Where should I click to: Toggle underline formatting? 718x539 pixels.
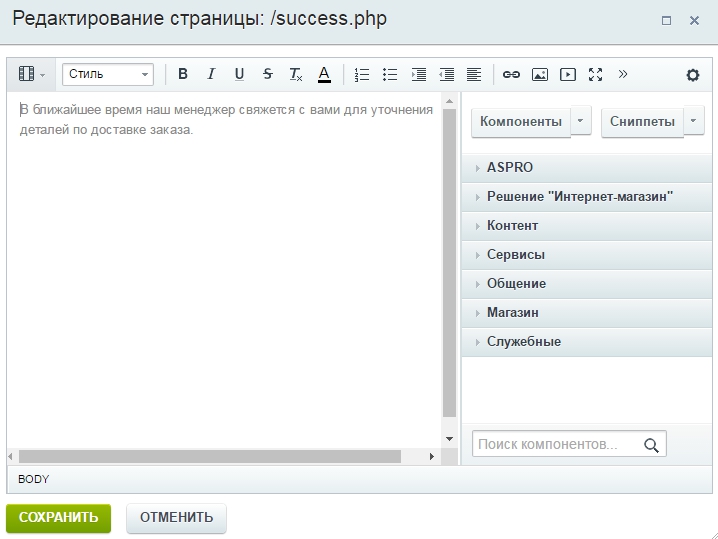point(239,74)
